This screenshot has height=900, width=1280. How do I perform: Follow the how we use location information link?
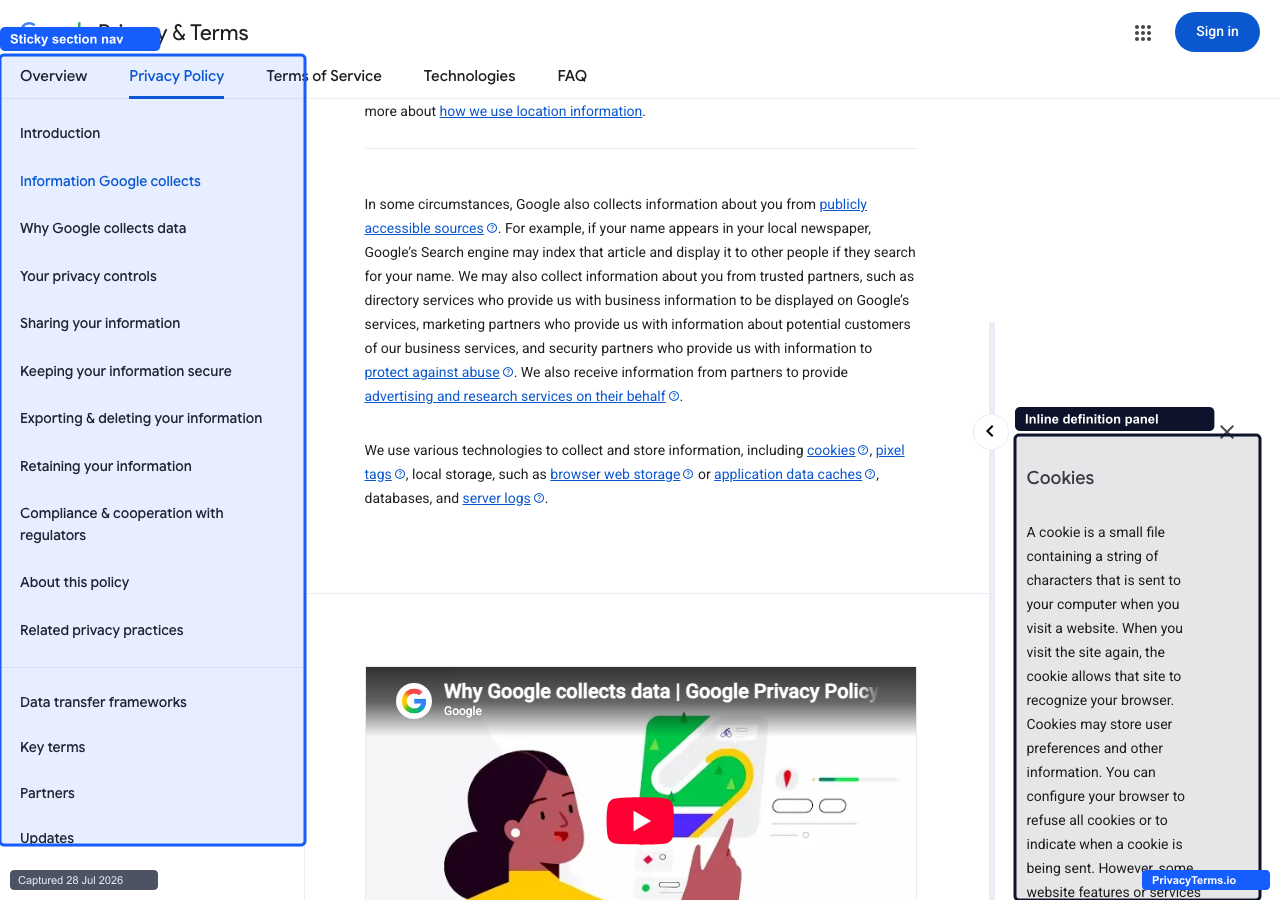(x=541, y=111)
